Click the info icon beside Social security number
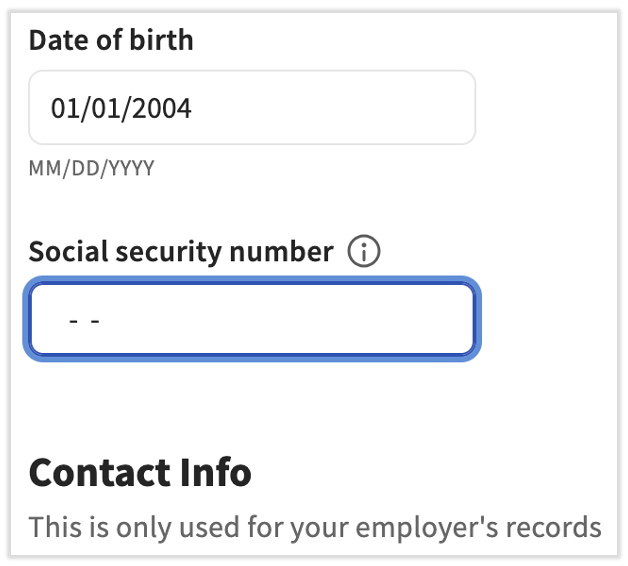The image size is (628, 566). coord(364,253)
